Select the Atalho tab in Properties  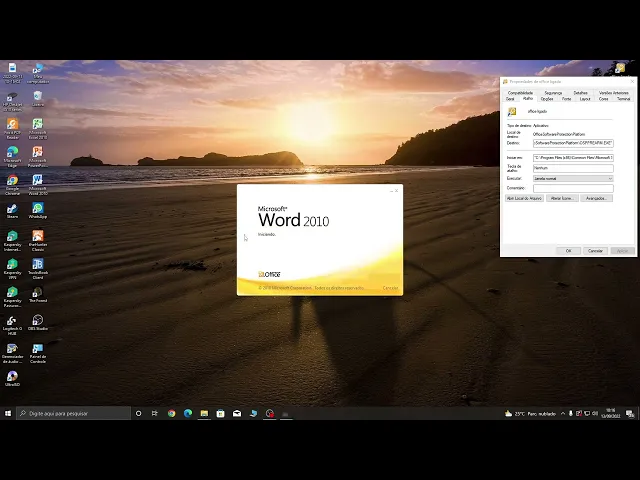pos(528,98)
